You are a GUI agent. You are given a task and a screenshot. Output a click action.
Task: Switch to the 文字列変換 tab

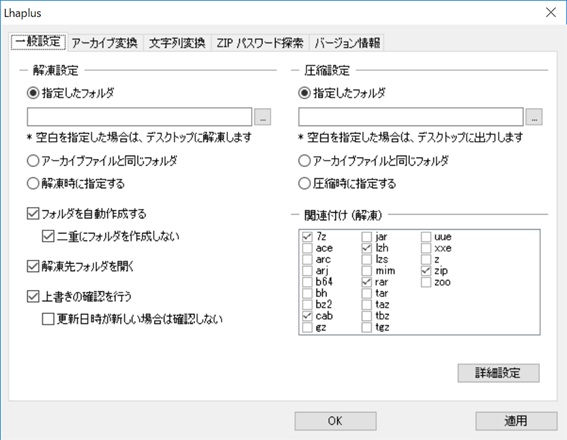click(x=177, y=43)
